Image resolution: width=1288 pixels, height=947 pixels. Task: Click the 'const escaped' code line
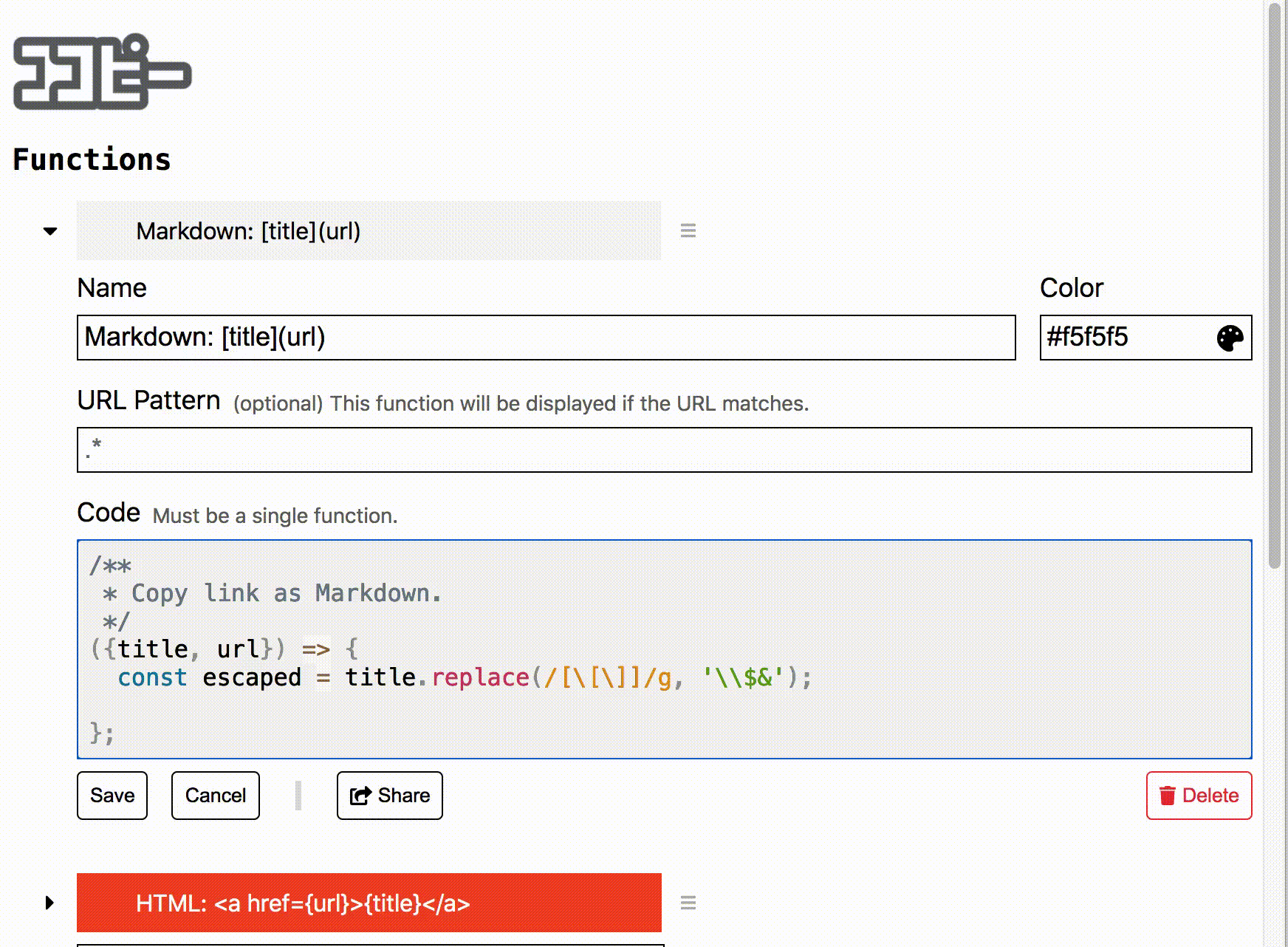point(465,677)
